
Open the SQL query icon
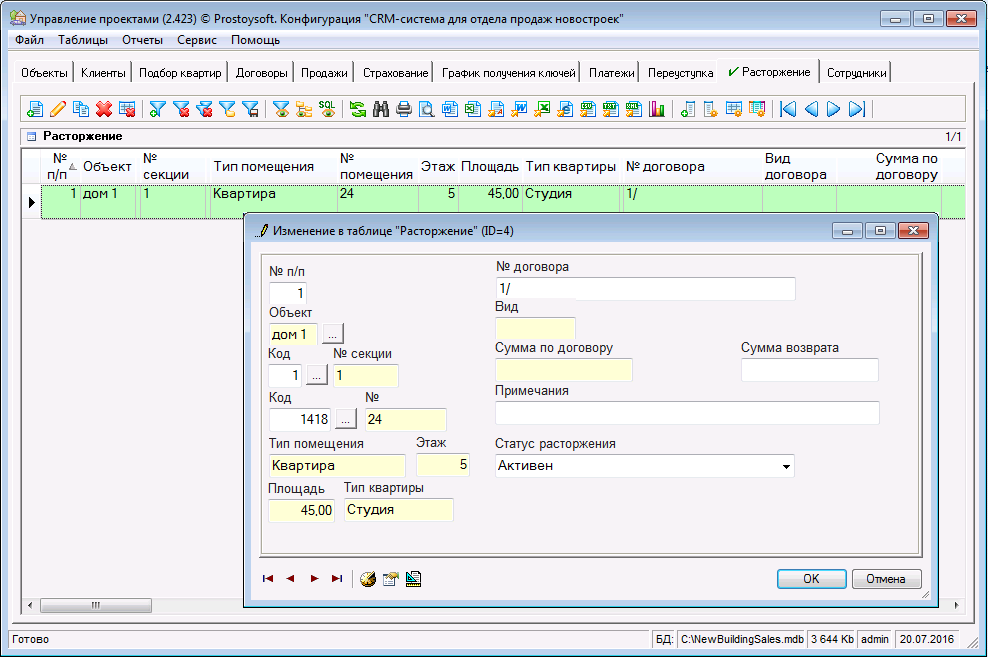coord(327,109)
